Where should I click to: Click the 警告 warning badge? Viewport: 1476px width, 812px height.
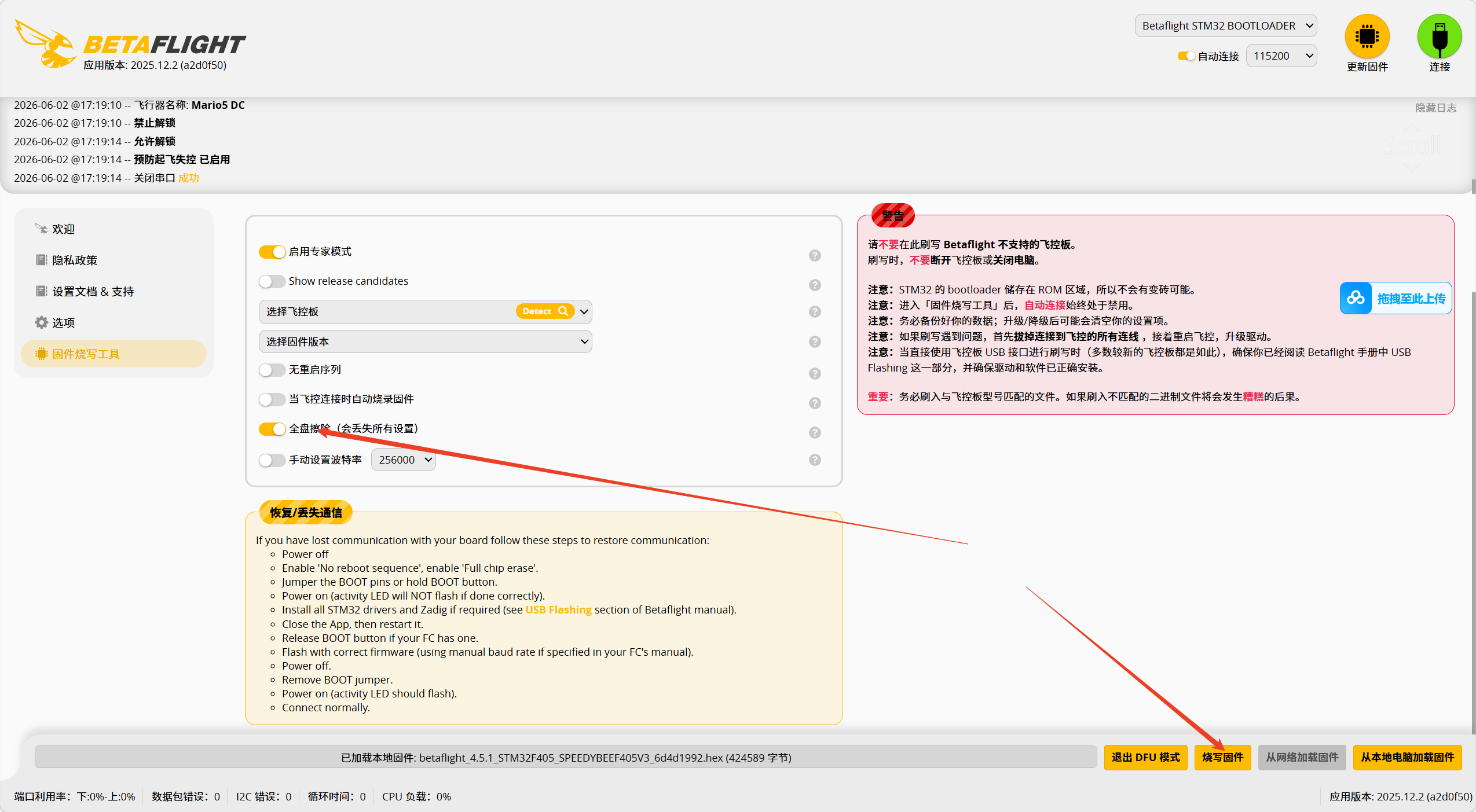pos(893,215)
